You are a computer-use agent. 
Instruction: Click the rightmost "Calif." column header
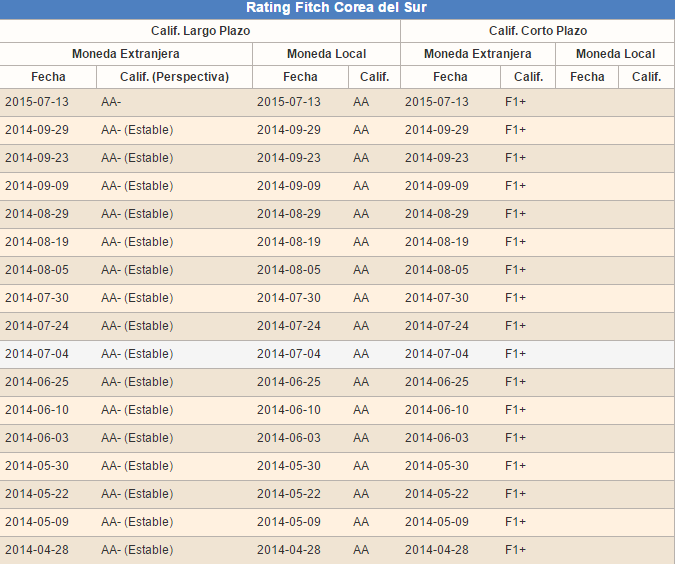[x=646, y=77]
